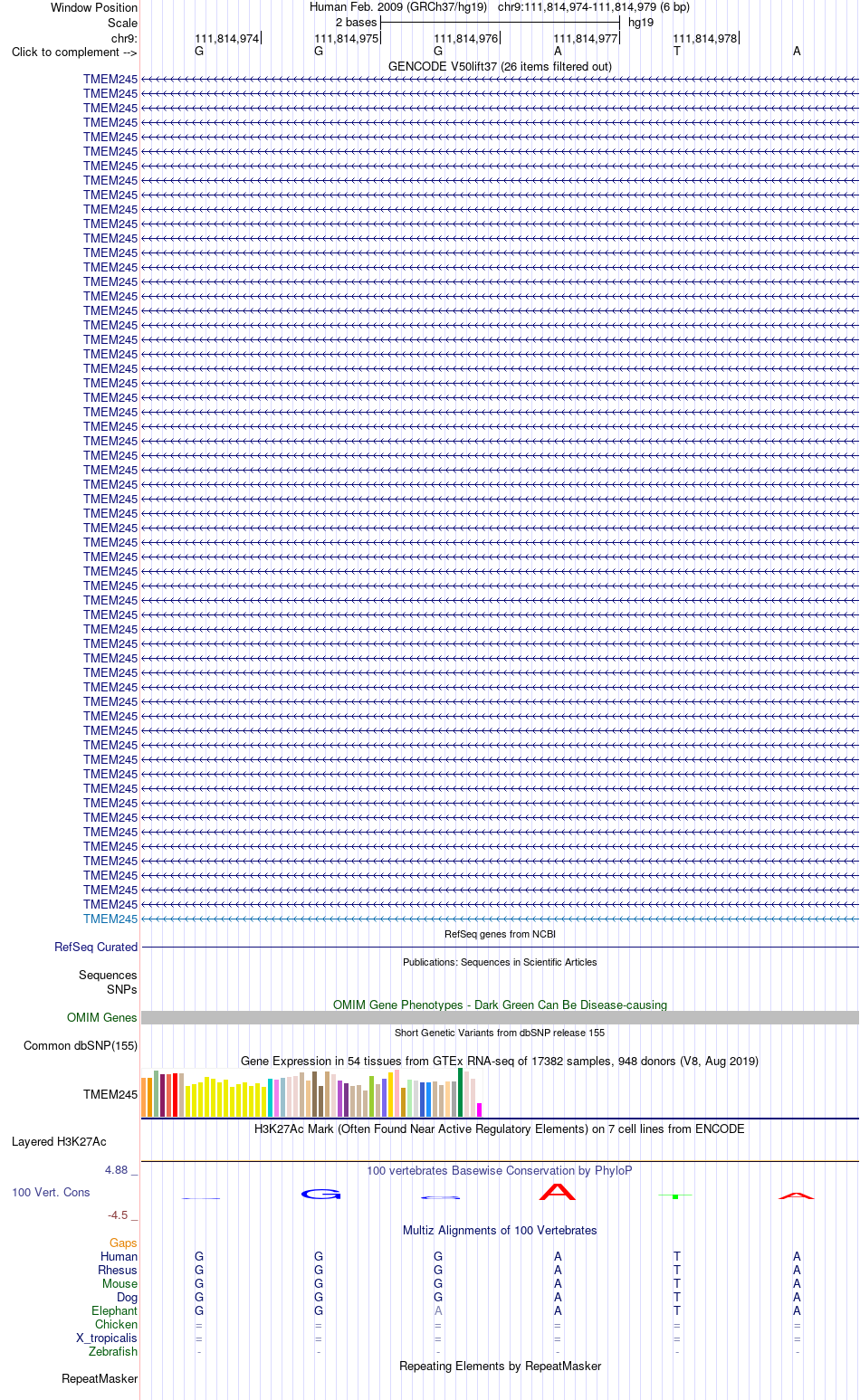Click the 'RepeatMasker' track label

click(100, 1379)
